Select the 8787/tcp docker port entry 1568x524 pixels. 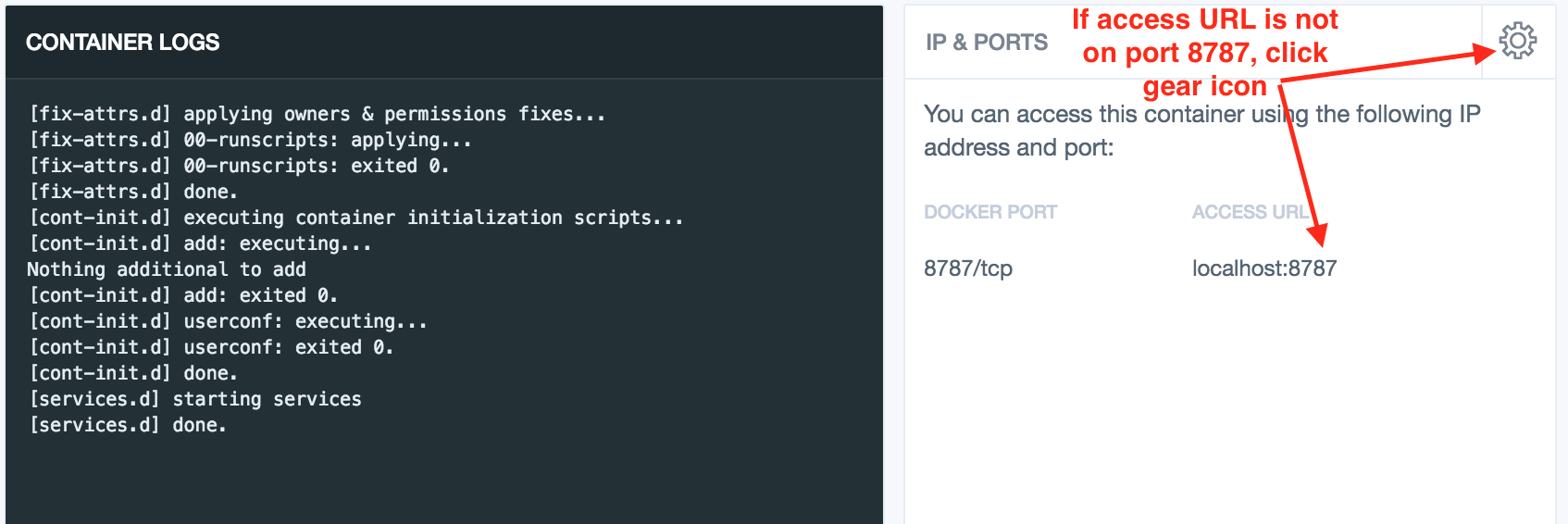pos(968,268)
